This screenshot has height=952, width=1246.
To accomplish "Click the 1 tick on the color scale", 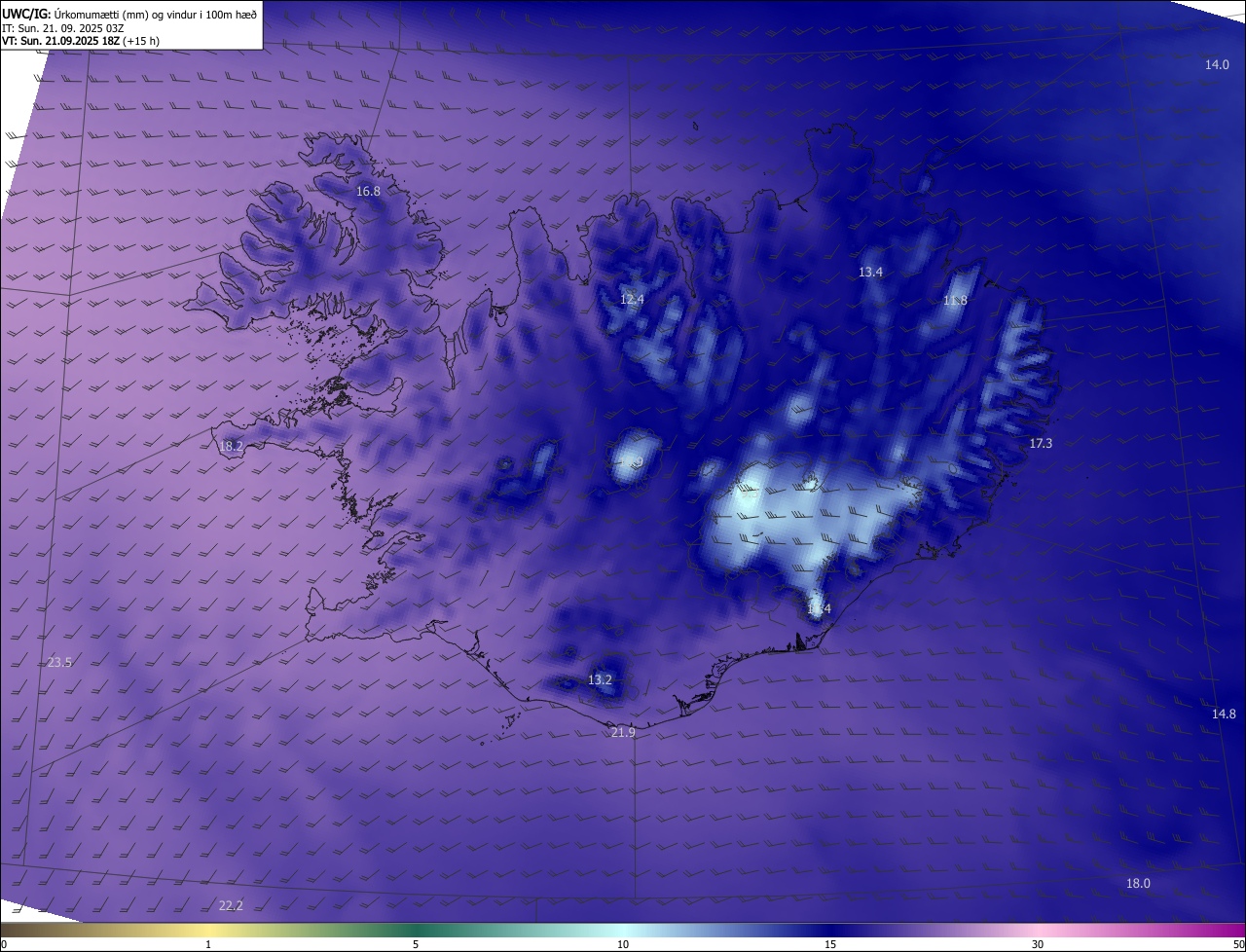I will coord(208,944).
